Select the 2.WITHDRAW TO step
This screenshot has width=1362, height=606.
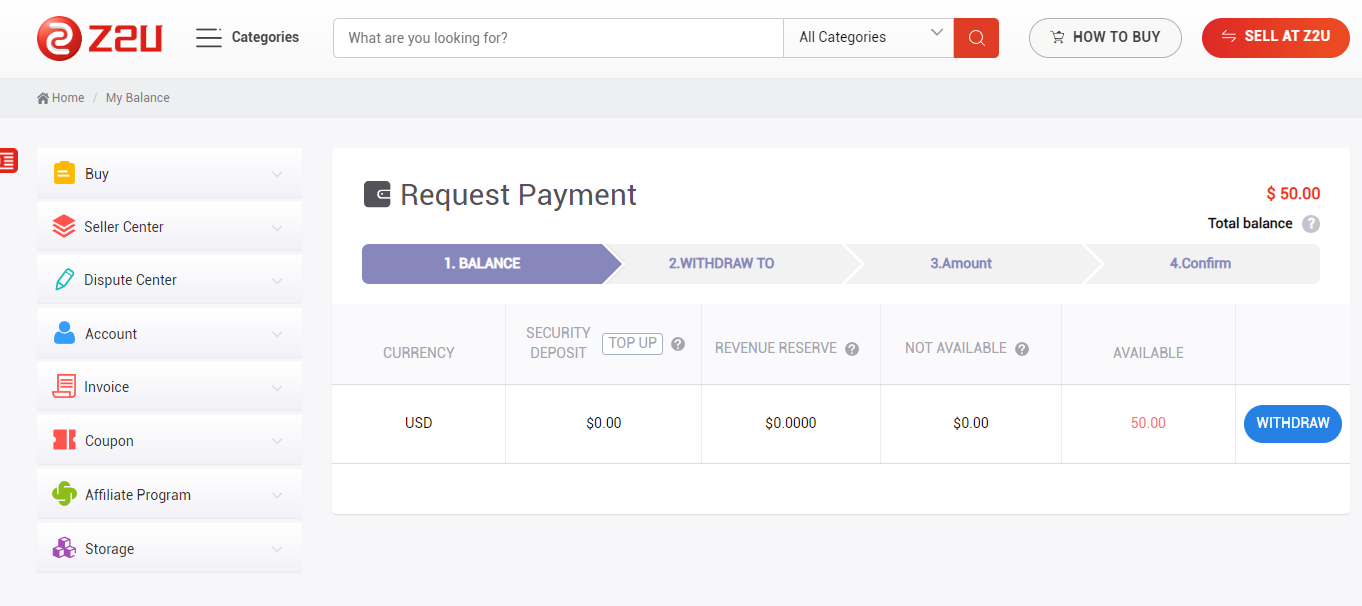pos(722,264)
